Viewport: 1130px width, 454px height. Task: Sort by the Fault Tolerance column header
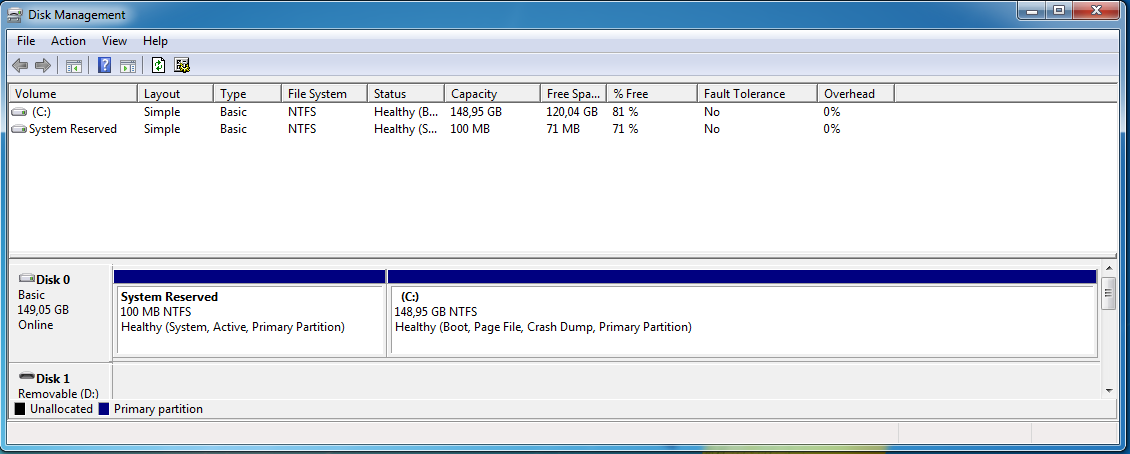757,94
